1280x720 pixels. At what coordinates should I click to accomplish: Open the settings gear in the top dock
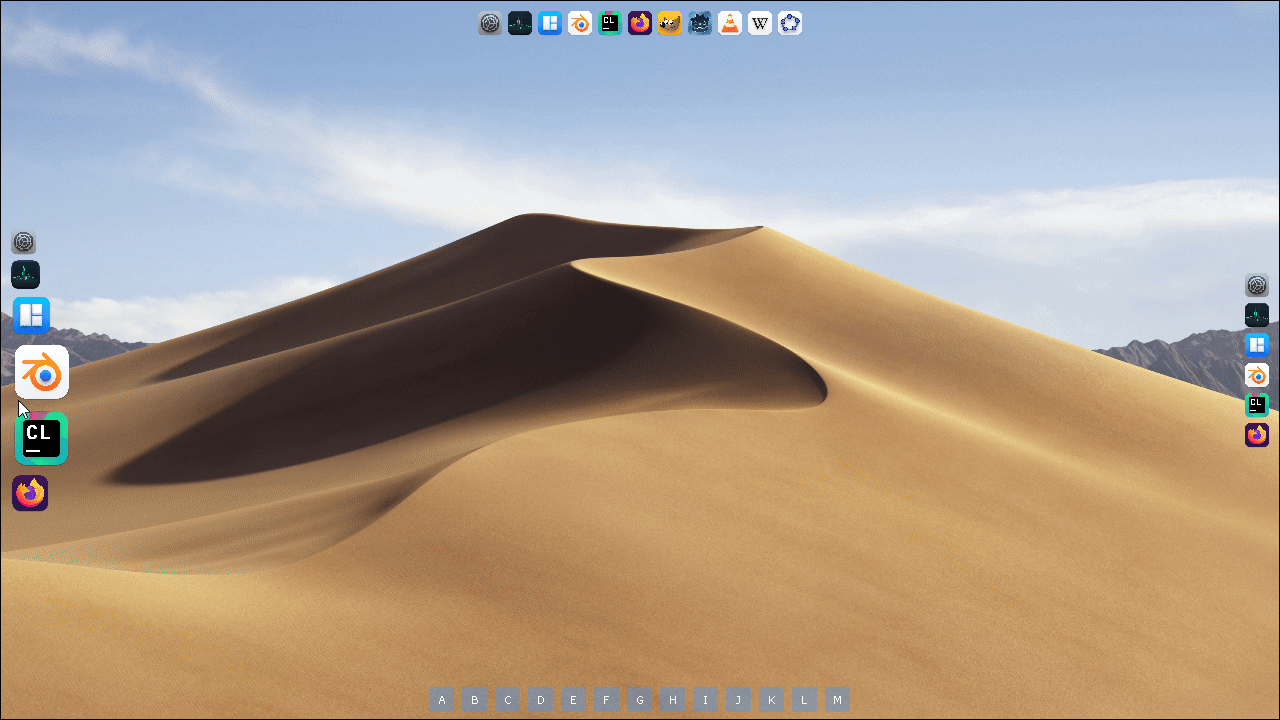490,23
